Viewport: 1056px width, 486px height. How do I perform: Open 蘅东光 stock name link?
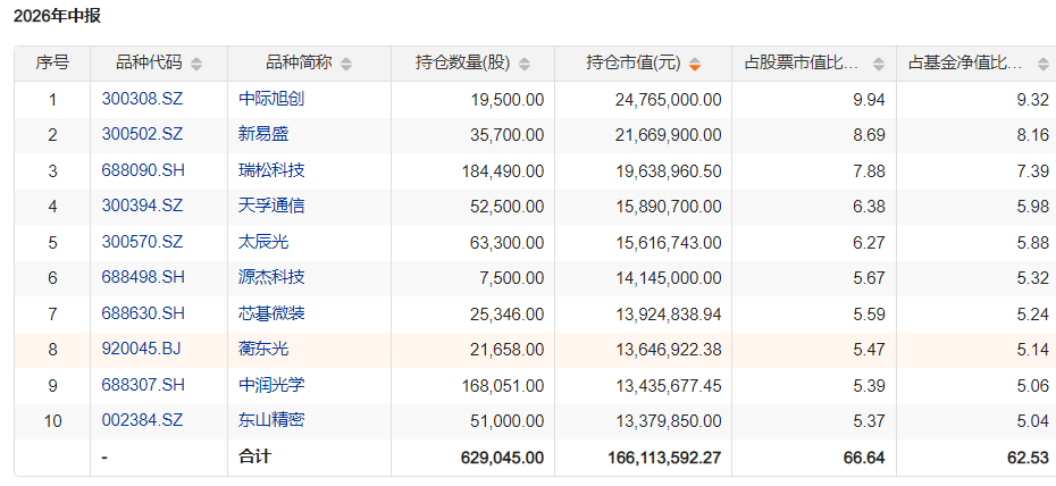tap(263, 349)
